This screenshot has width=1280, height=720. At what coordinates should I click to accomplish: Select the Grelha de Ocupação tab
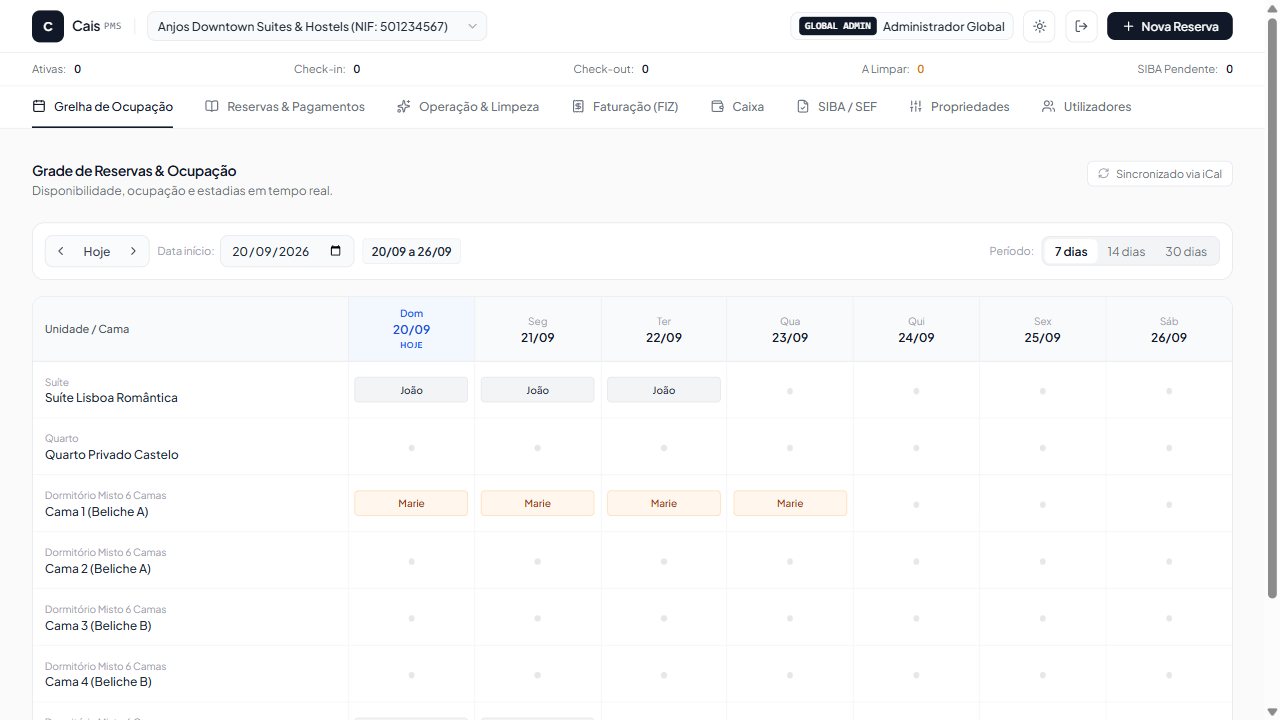[102, 106]
